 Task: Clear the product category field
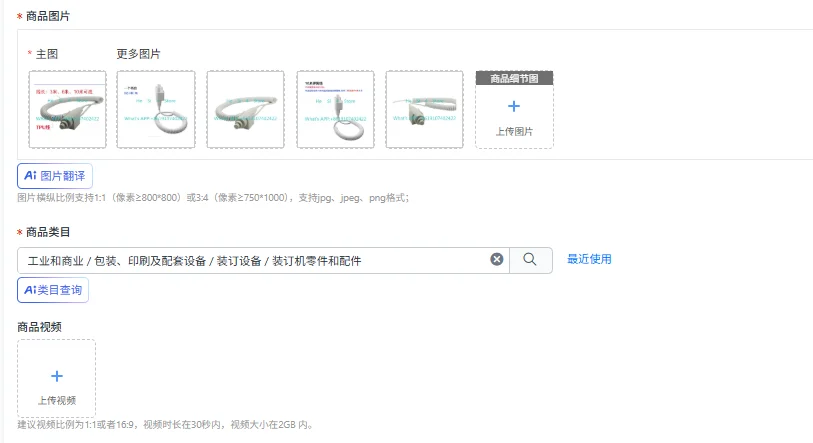tap(497, 259)
